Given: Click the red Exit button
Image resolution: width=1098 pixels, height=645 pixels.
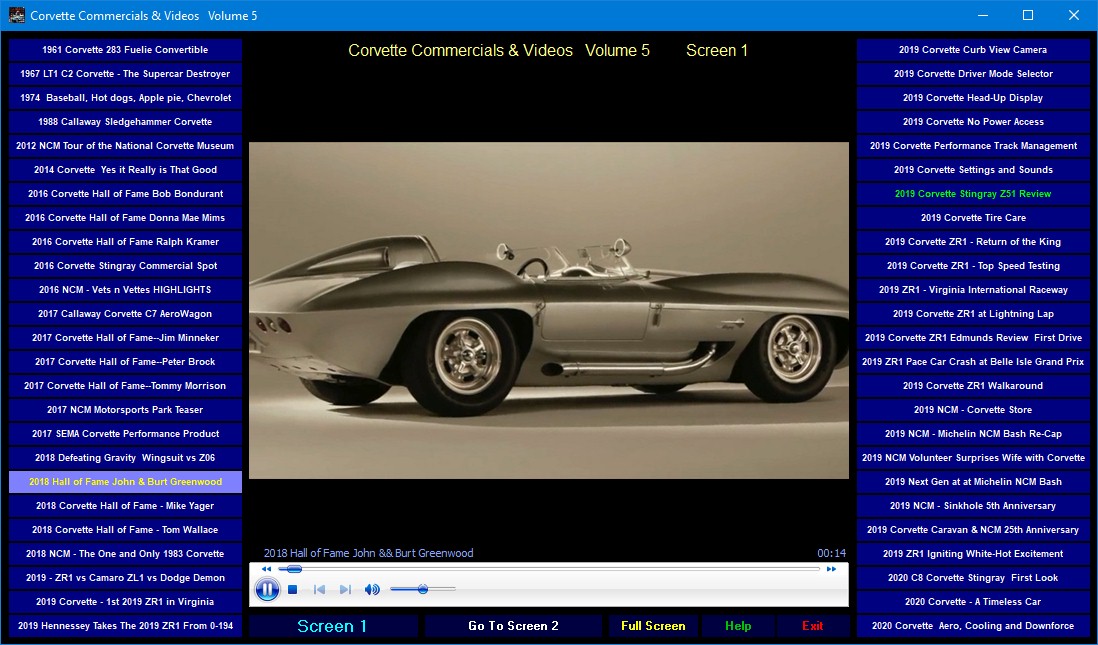Looking at the screenshot, I should coord(812,626).
